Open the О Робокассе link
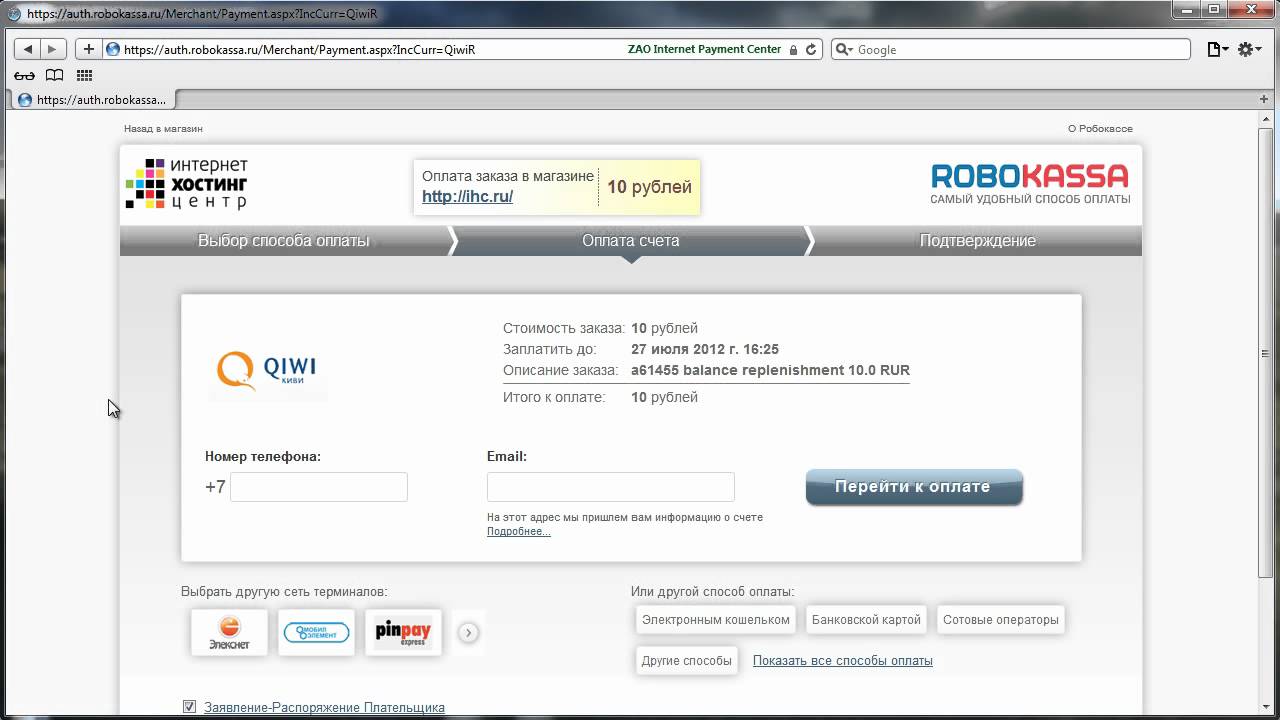The image size is (1280, 720). tap(1100, 128)
